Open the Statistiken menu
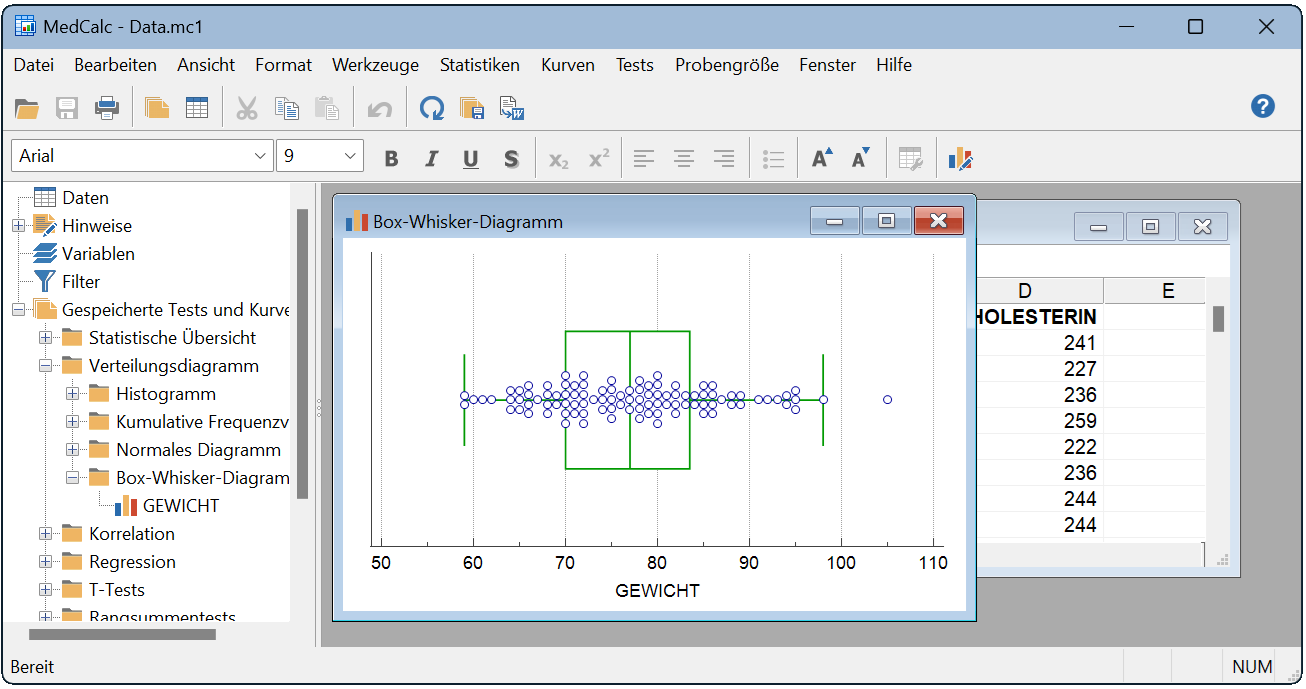1306x689 pixels. (x=480, y=65)
